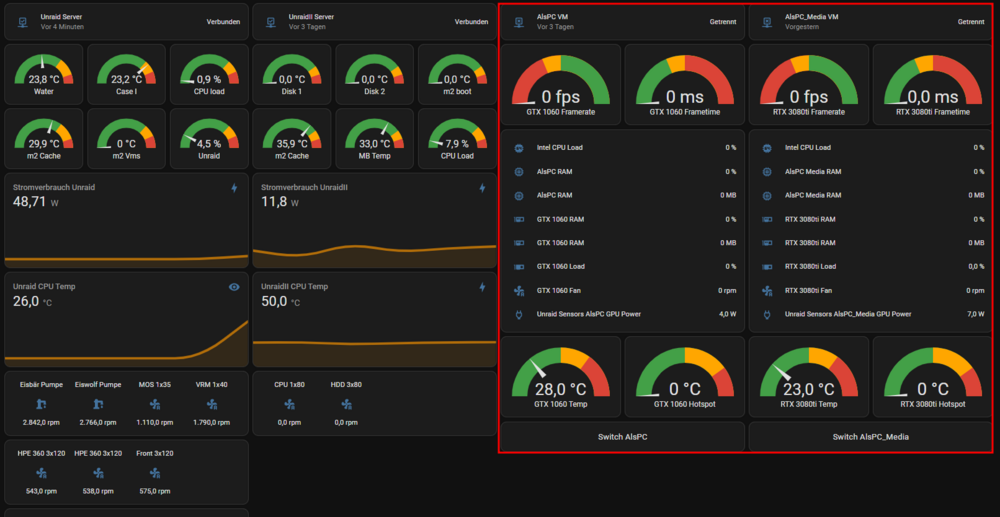Click lightning icon on Stromverbrauch Unraid card
The width and height of the screenshot is (1000, 517).
tap(234, 188)
